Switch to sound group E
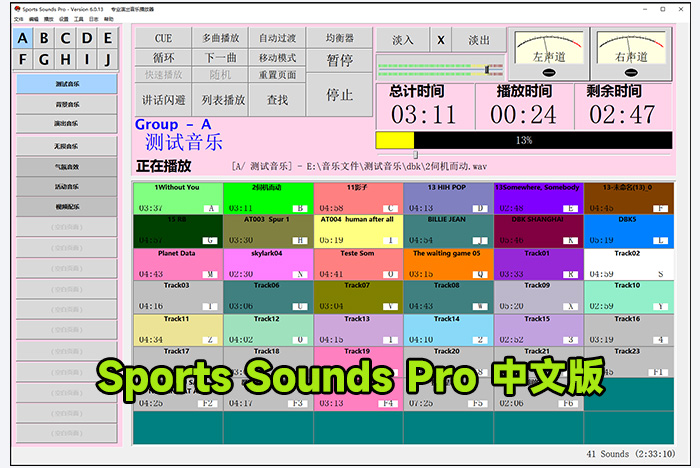The width and height of the screenshot is (700, 468). [108, 38]
